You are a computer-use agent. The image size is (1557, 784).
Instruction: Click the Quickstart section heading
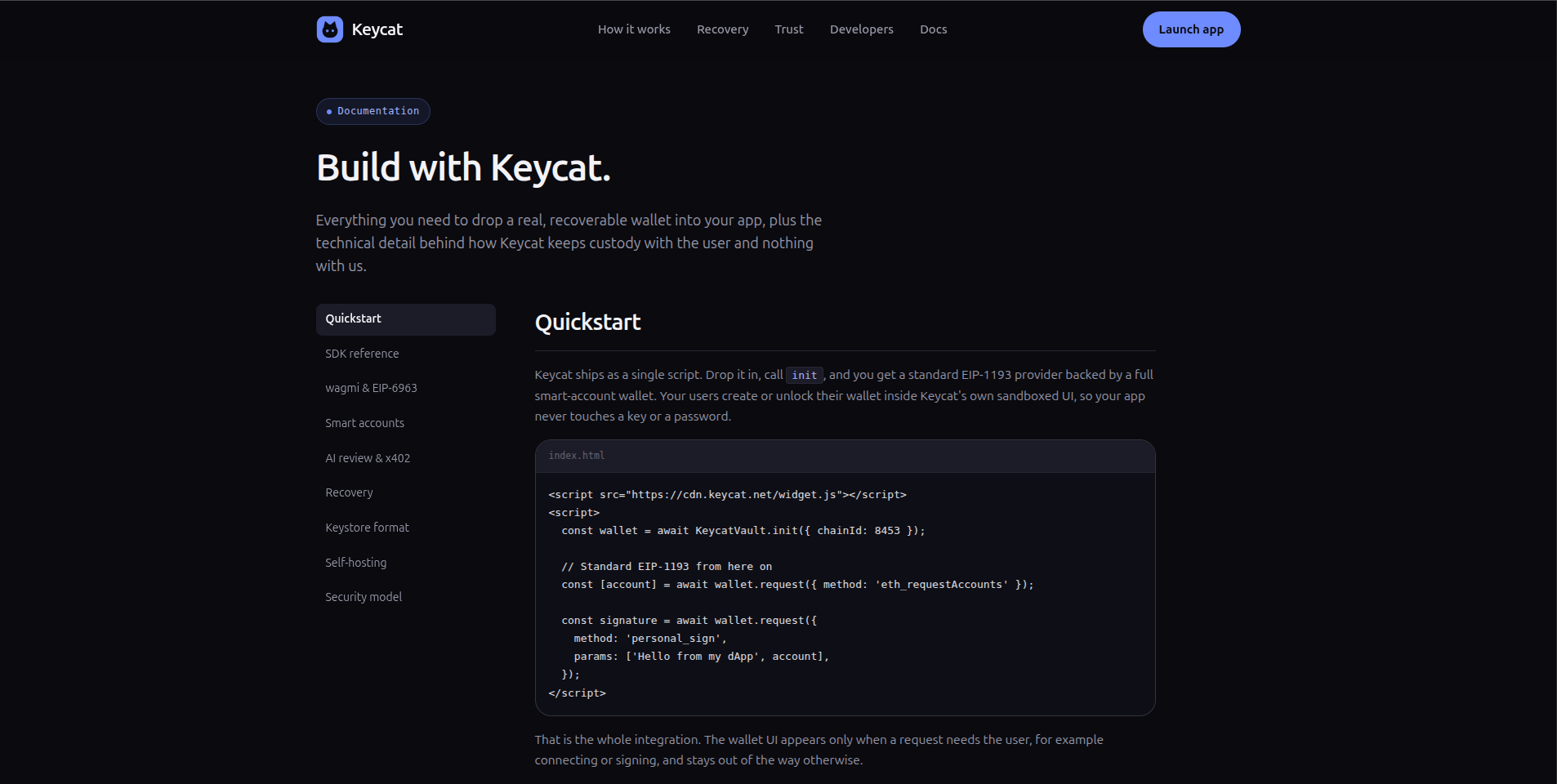tap(588, 323)
